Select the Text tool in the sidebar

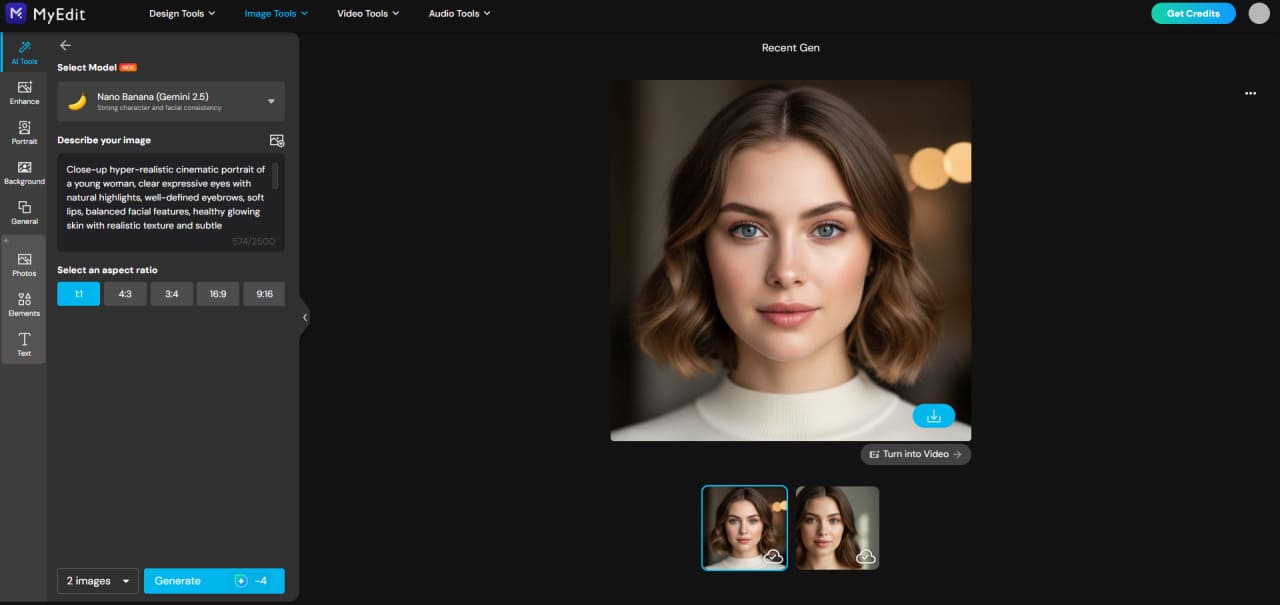tap(24, 343)
